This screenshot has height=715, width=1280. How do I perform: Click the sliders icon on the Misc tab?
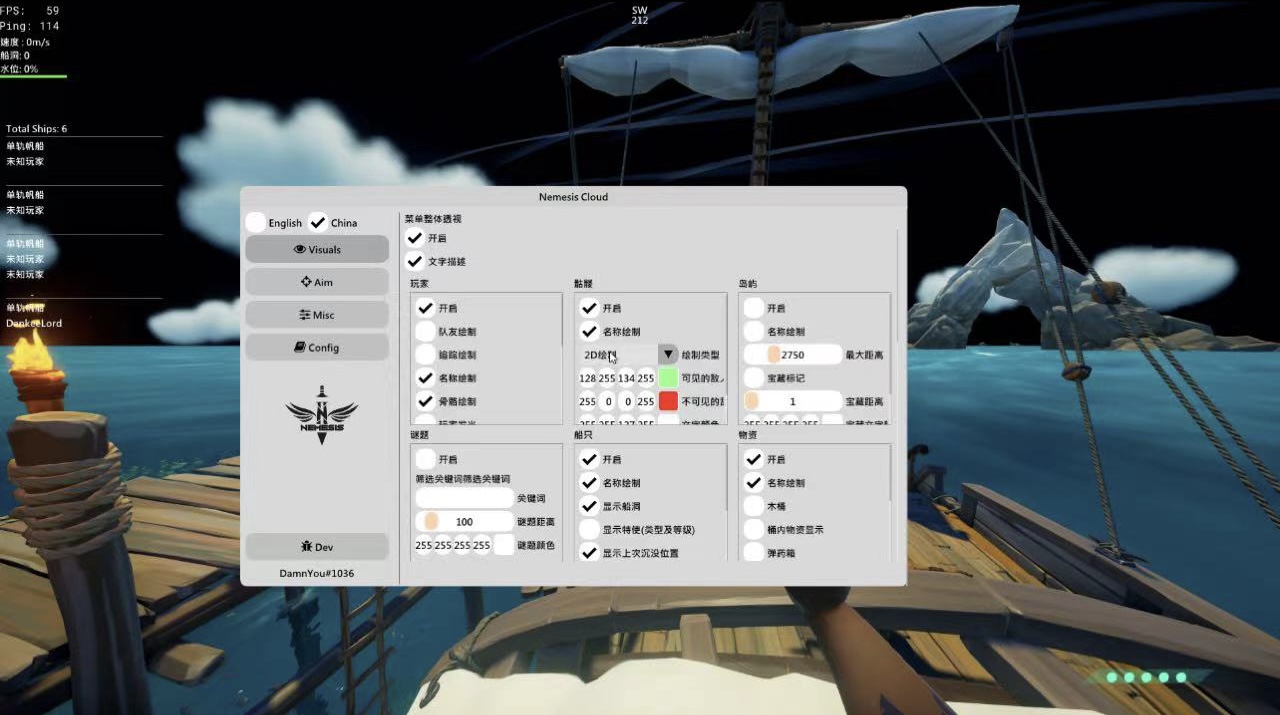pos(304,315)
